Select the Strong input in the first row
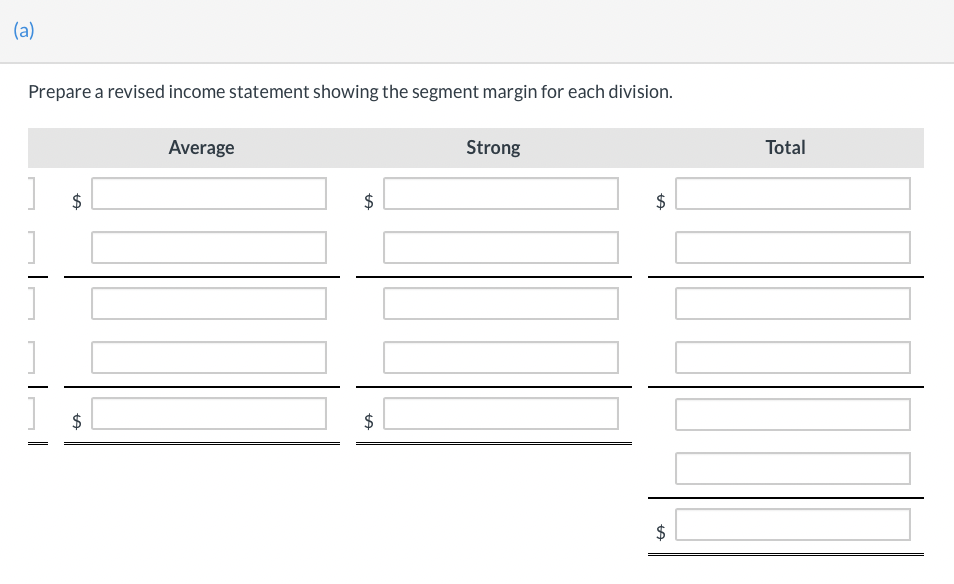This screenshot has height=584, width=954. tap(501, 194)
